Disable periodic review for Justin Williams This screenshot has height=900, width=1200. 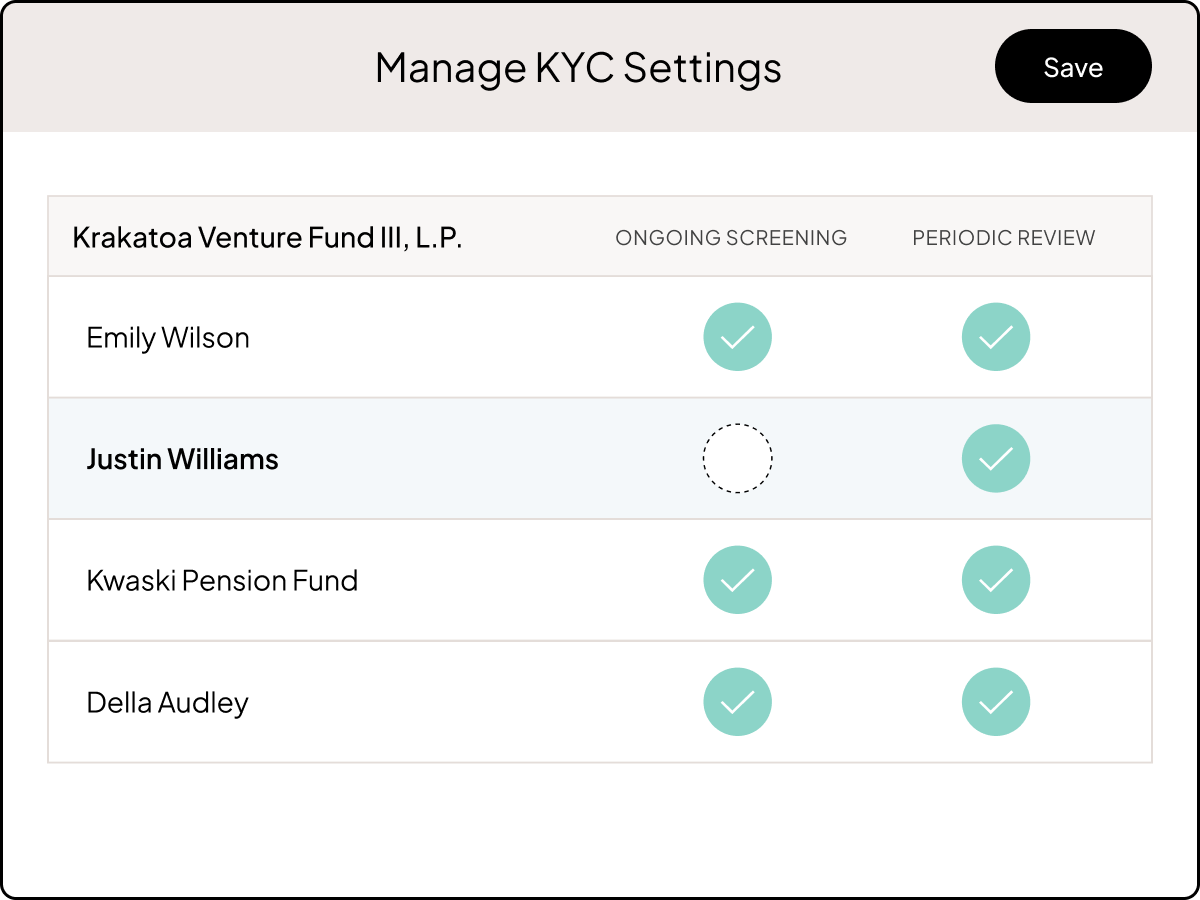click(x=996, y=458)
